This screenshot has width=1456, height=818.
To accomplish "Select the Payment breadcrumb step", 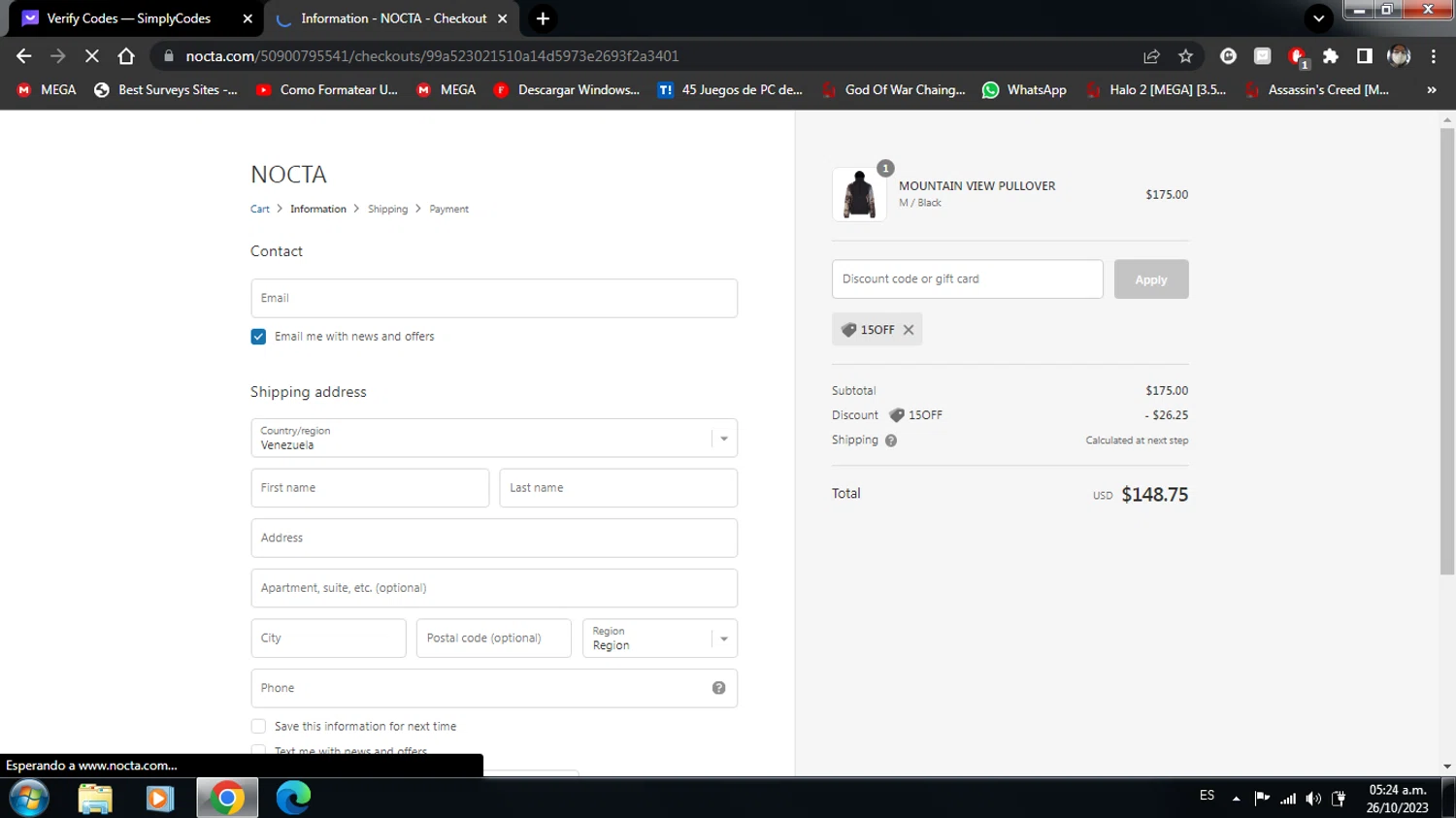I will [x=448, y=210].
